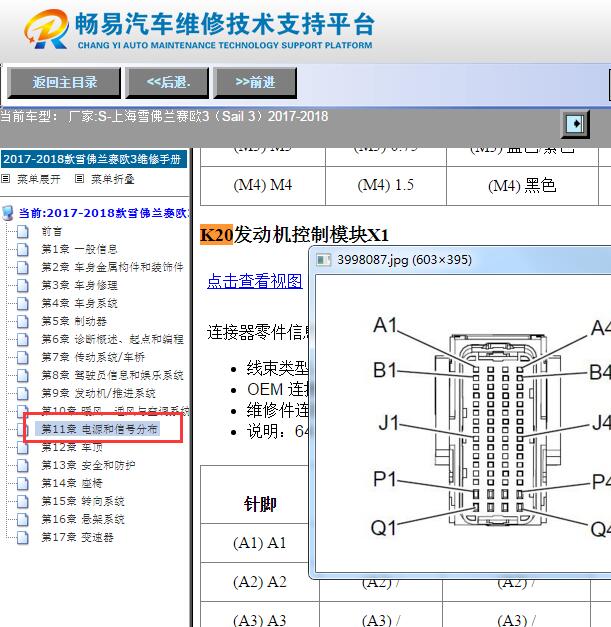Open 第13章 安全和防护 chapter

point(88,465)
